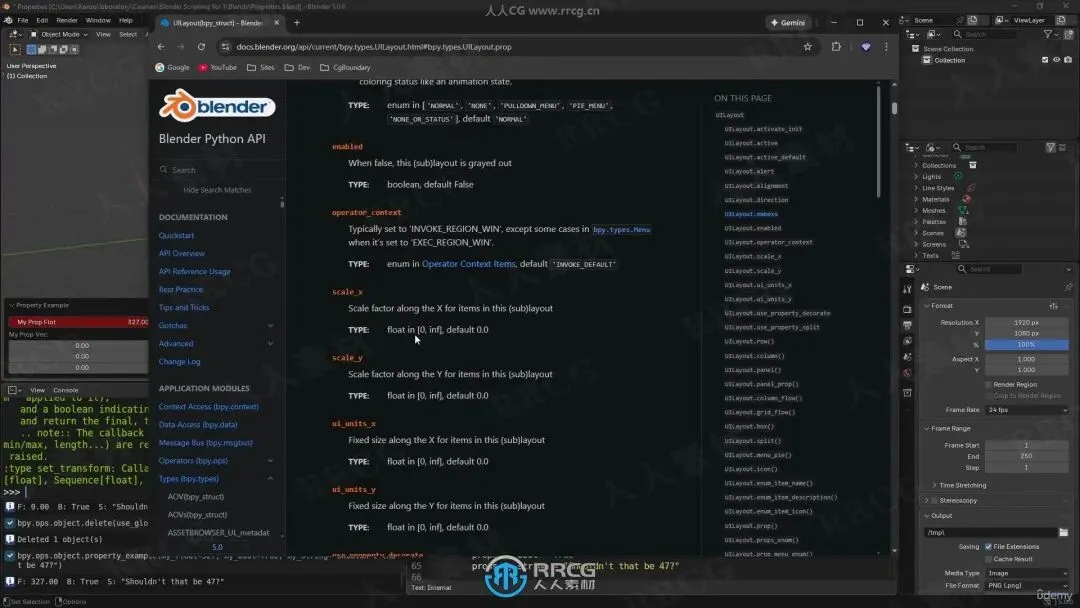Go back in the browser

[161, 47]
